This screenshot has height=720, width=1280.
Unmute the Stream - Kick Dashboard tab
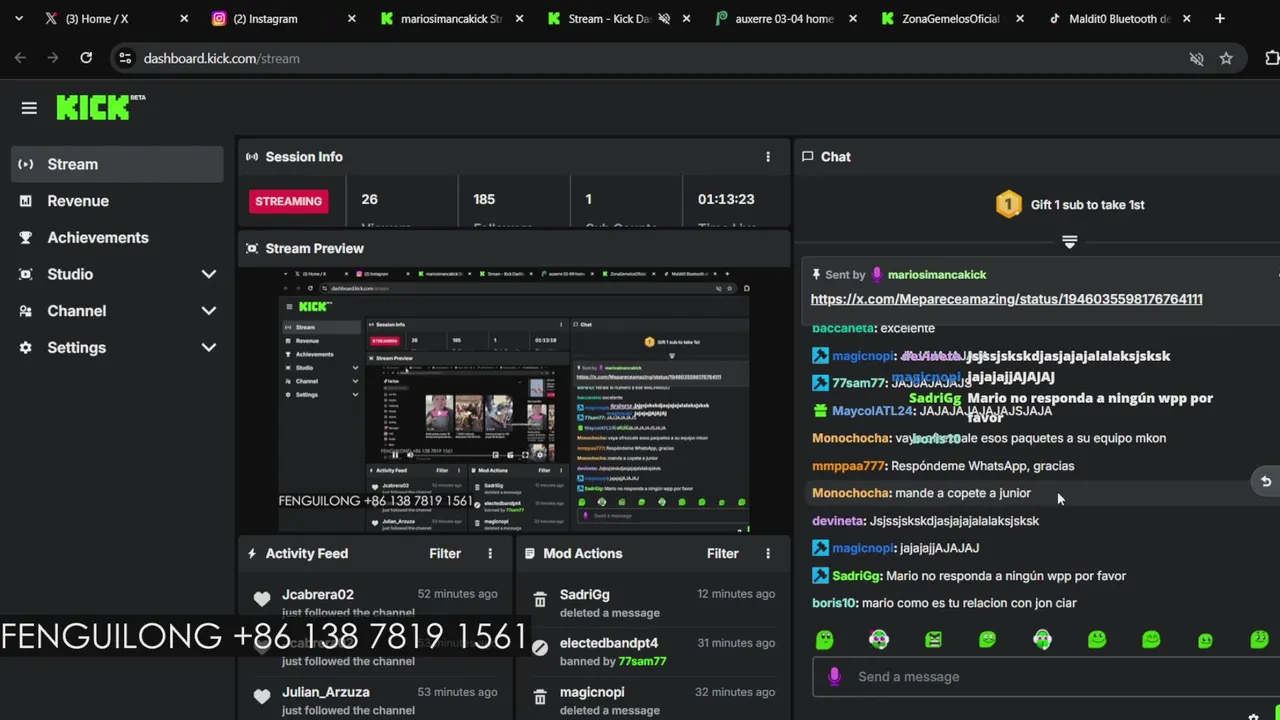pyautogui.click(x=664, y=18)
